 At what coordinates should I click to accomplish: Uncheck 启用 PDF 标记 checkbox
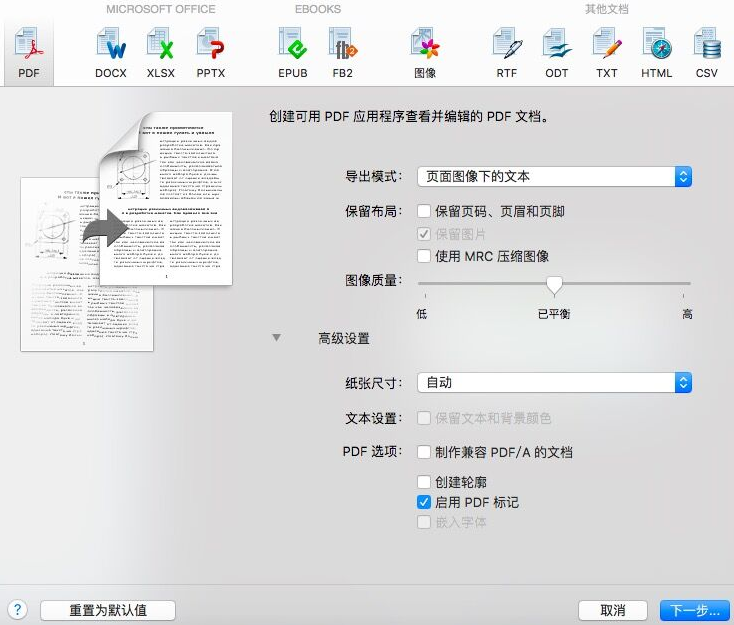click(424, 502)
